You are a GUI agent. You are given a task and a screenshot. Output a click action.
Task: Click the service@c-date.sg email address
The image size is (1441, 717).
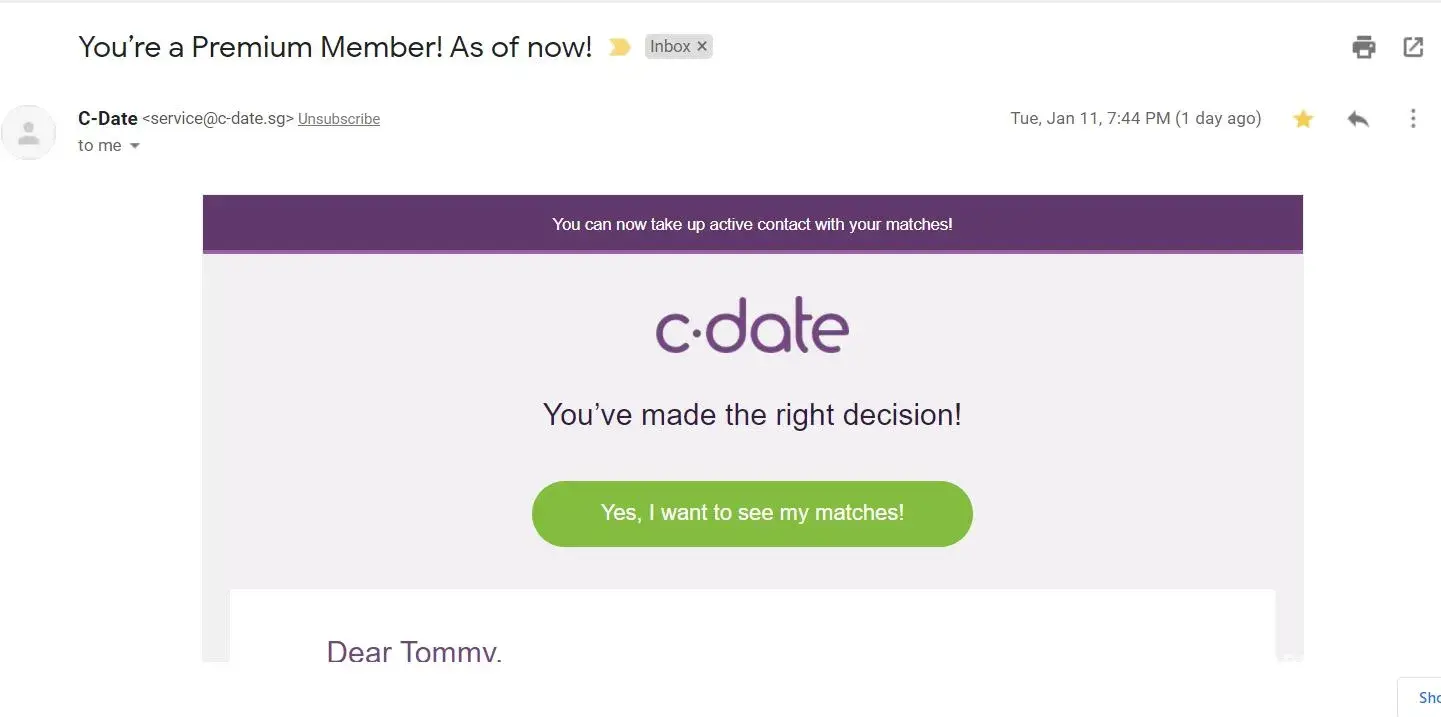coord(218,119)
